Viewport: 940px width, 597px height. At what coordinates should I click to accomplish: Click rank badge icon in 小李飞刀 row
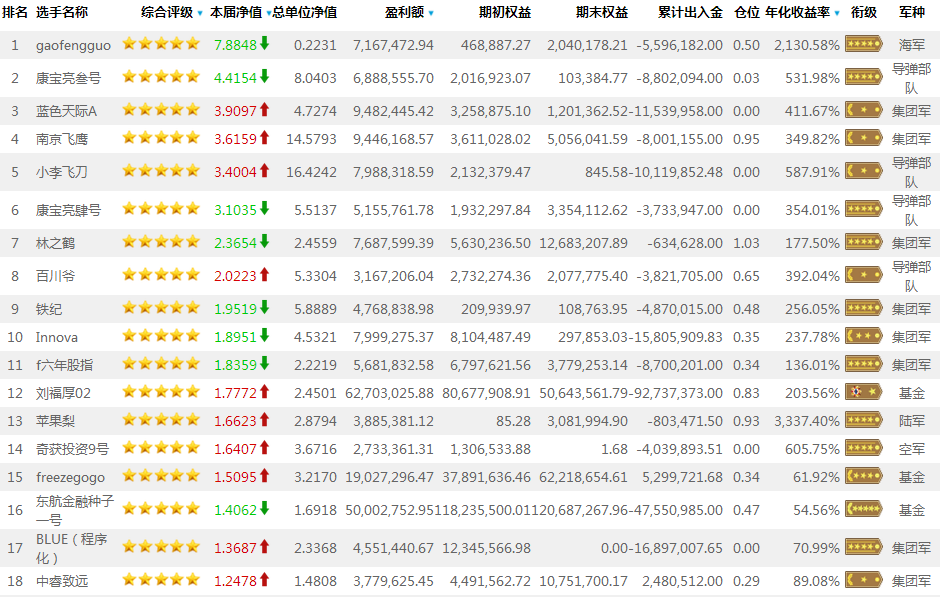(x=863, y=171)
